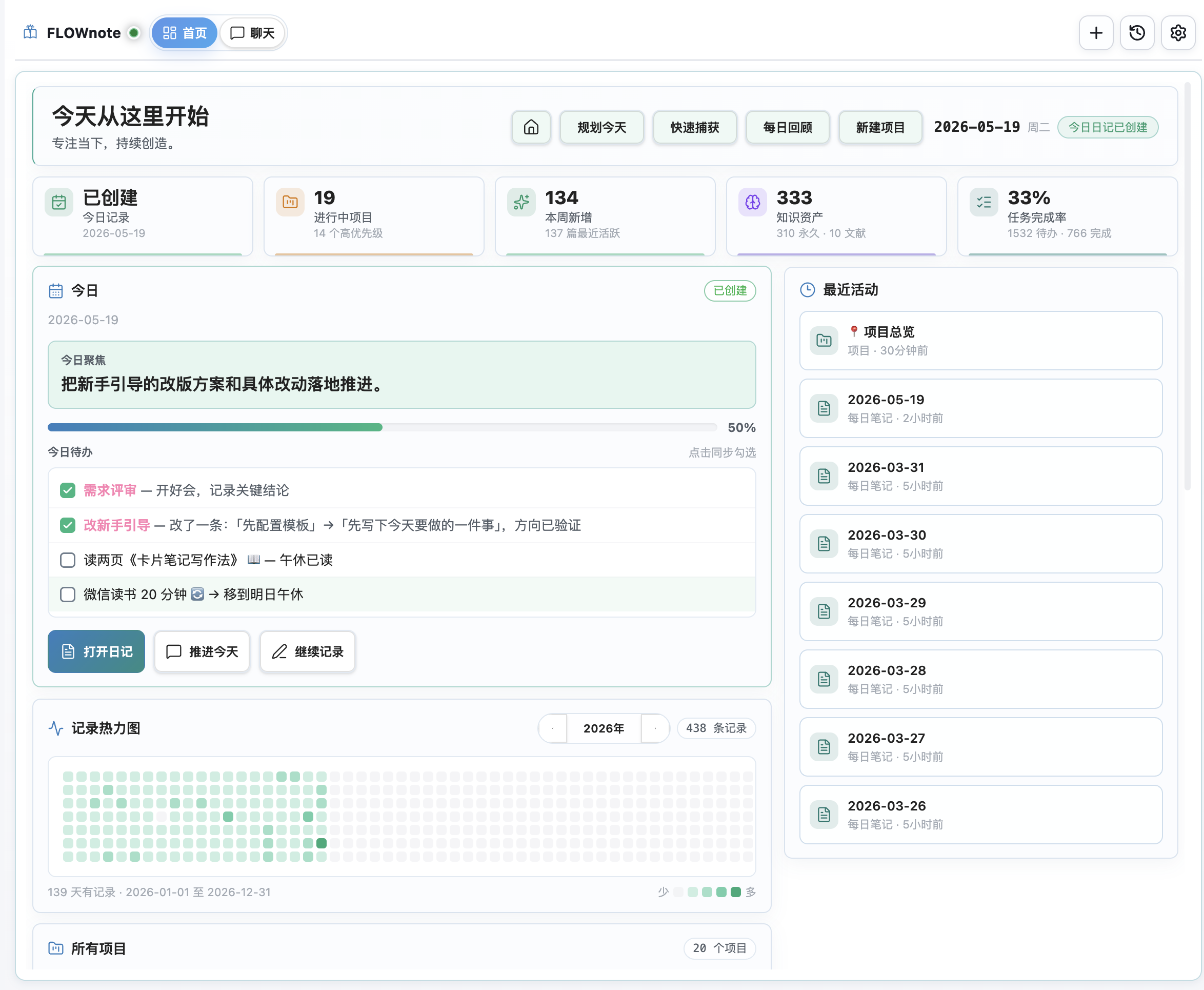The image size is (1204, 990).
Task: Open the 2026-03-31 daily note activity
Action: coord(980,476)
